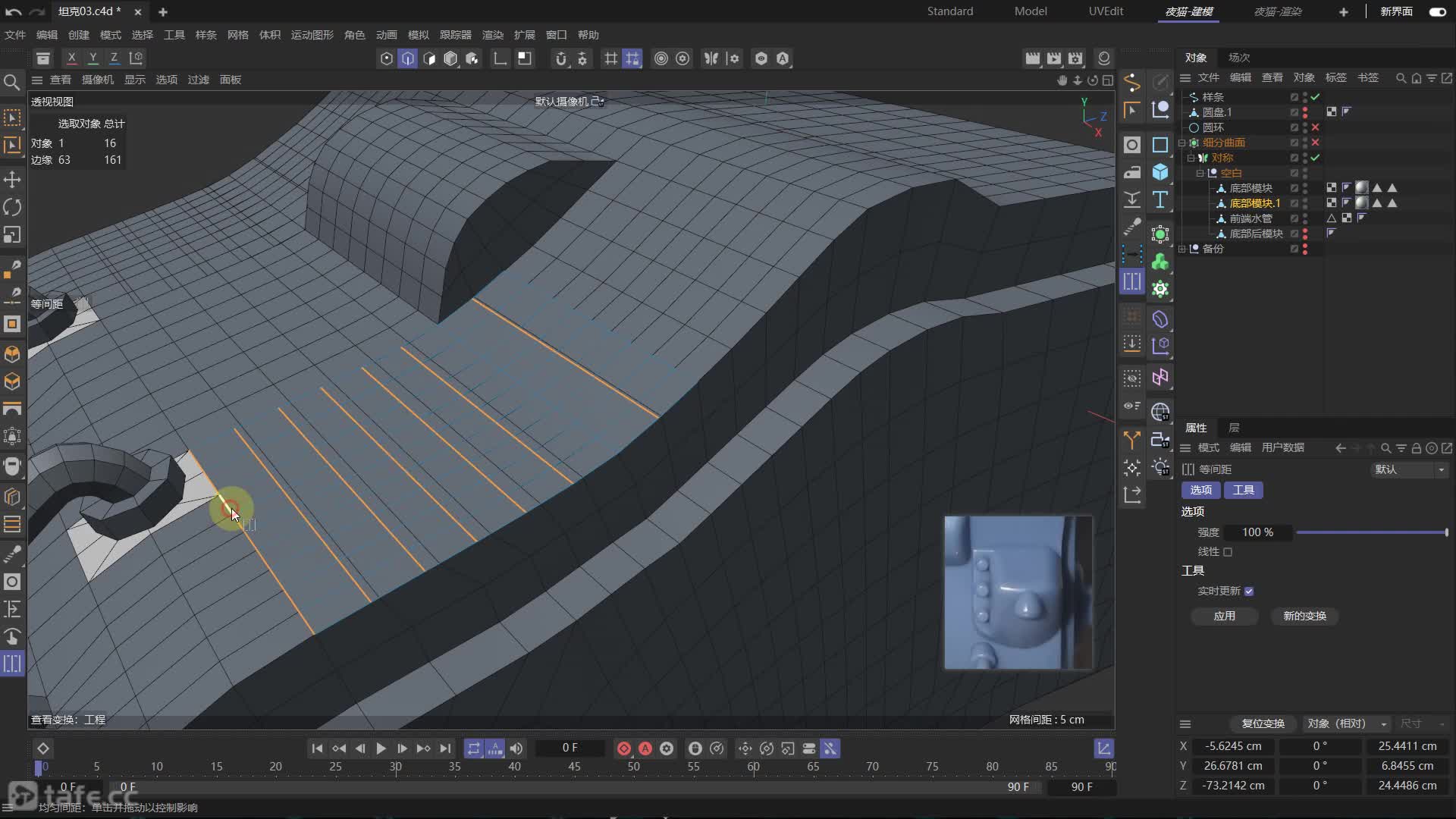
Task: Select the 工具 attribute tab button
Action: 1244,490
